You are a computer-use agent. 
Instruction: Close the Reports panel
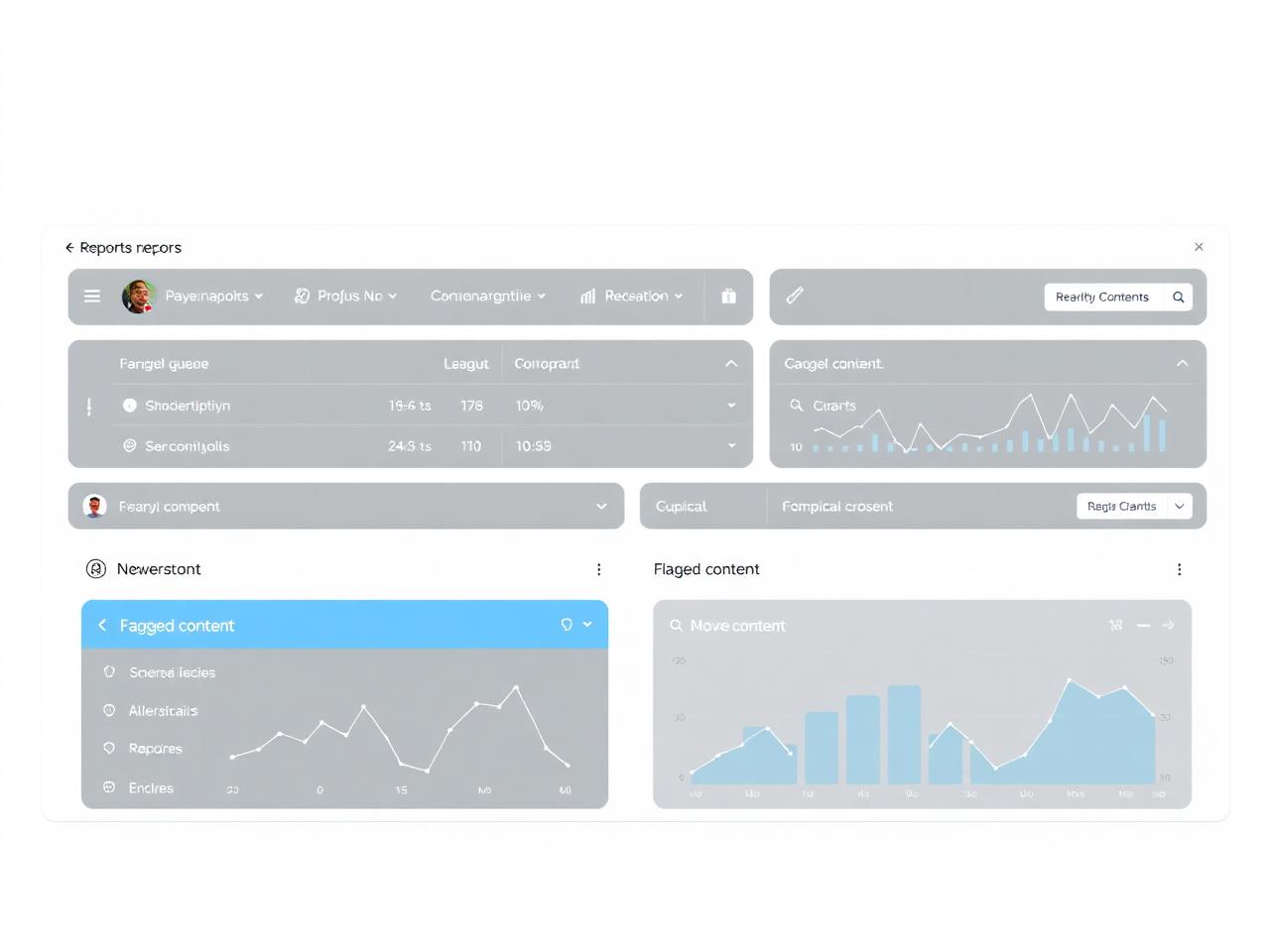[1199, 247]
